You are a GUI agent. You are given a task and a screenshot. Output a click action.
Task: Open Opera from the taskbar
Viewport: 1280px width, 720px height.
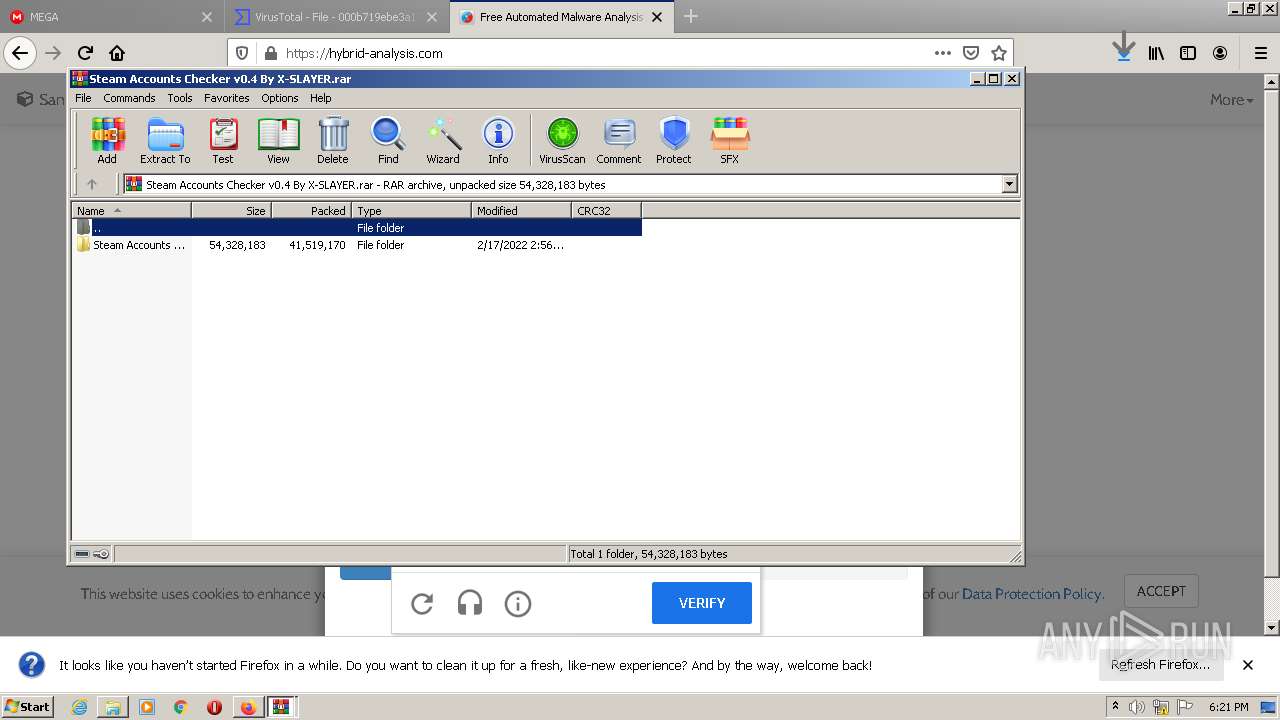[x=214, y=707]
